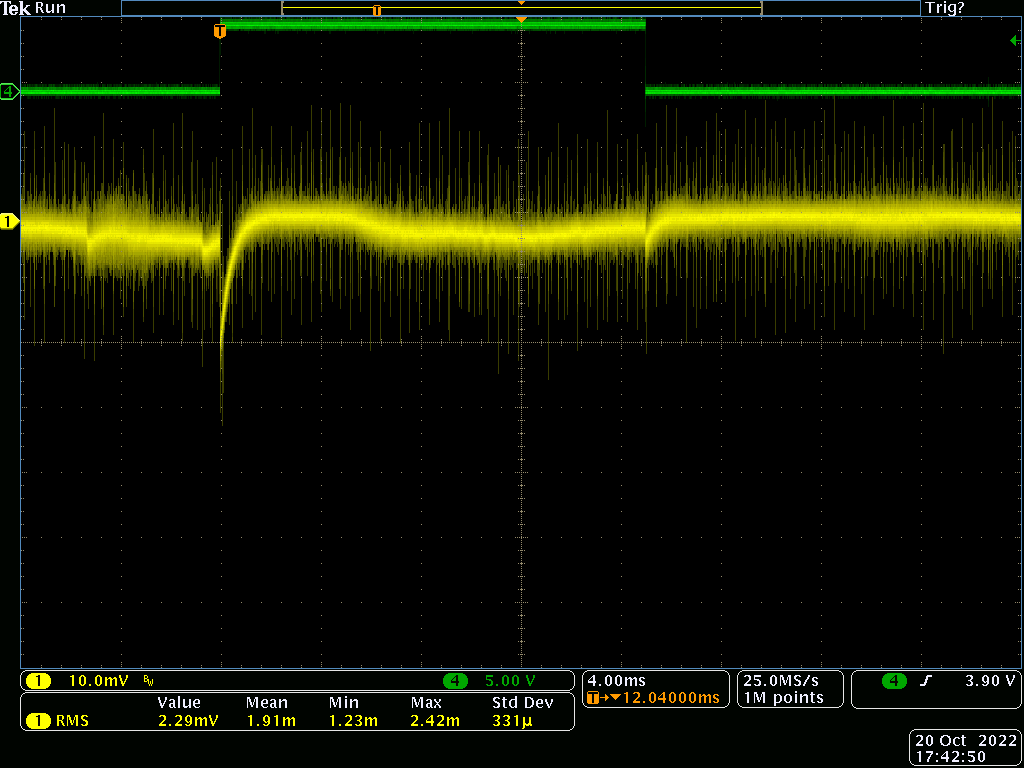
Task: Click the date and time display
Action: tap(965, 749)
